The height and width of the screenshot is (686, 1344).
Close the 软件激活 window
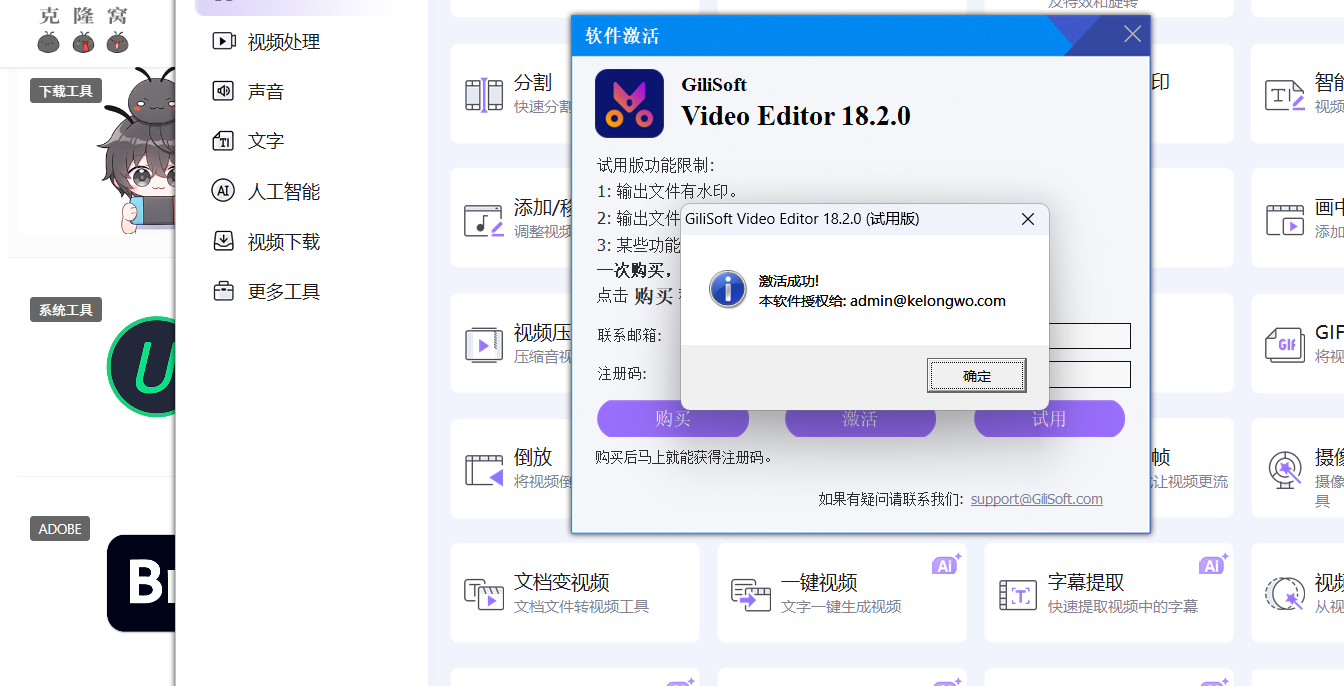pos(1132,35)
